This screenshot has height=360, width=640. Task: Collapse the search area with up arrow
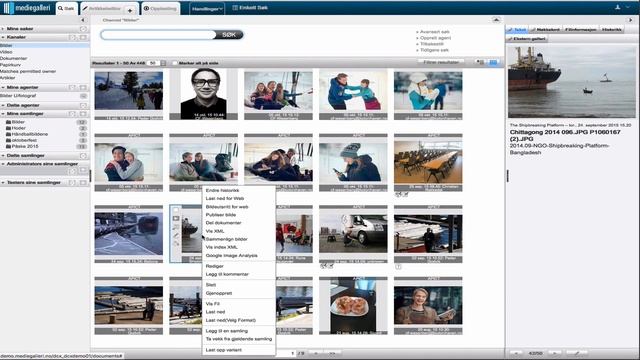point(496,20)
